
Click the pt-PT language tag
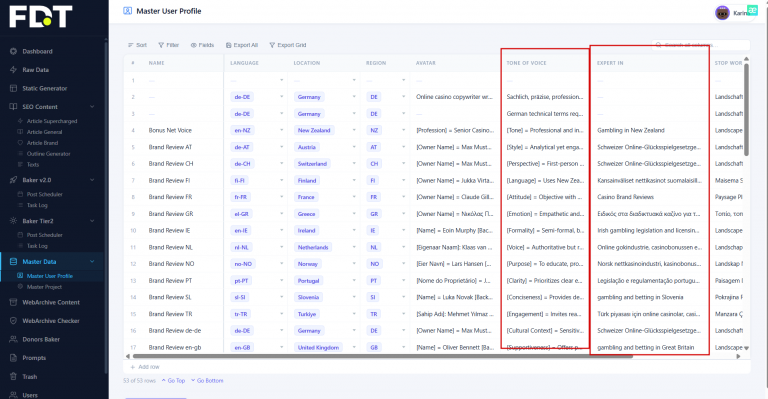tap(241, 281)
